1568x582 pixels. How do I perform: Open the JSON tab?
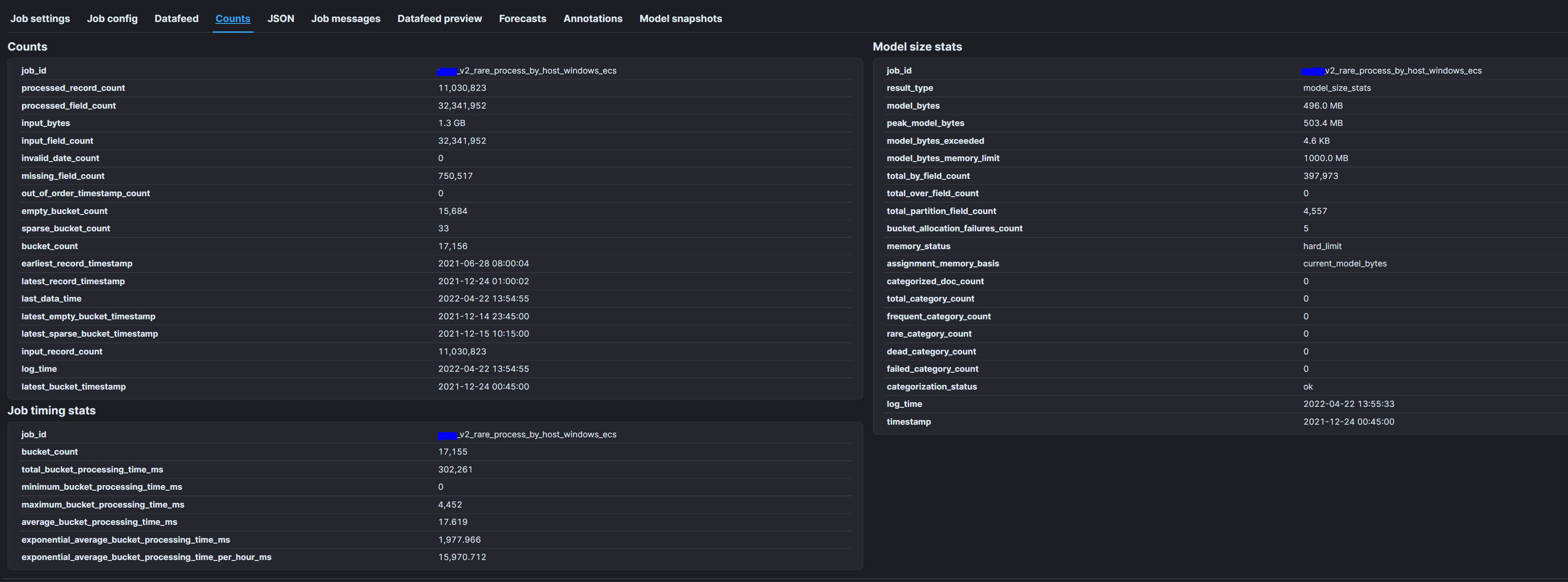click(x=281, y=18)
